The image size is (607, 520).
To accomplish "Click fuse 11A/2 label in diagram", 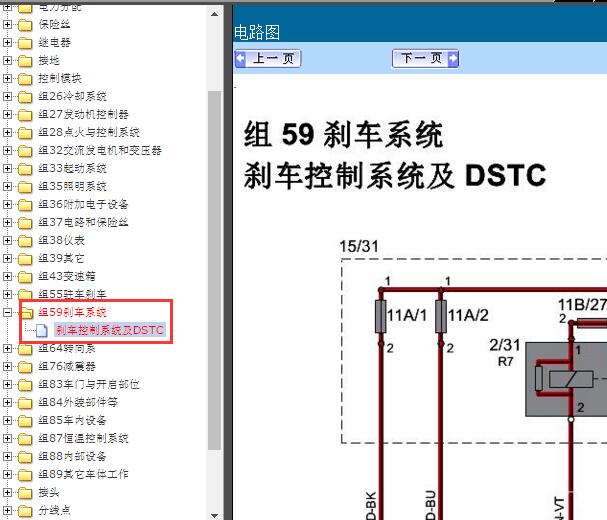I will point(468,316).
